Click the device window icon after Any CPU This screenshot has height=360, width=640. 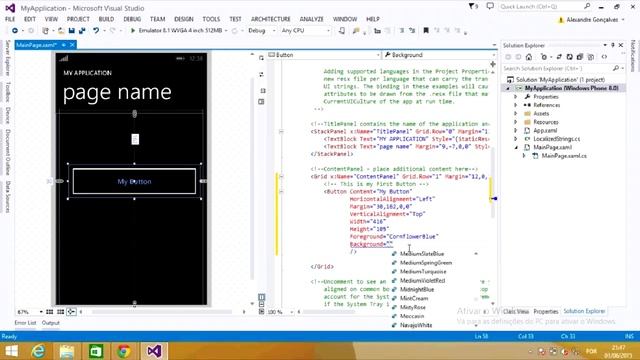tap(342, 31)
